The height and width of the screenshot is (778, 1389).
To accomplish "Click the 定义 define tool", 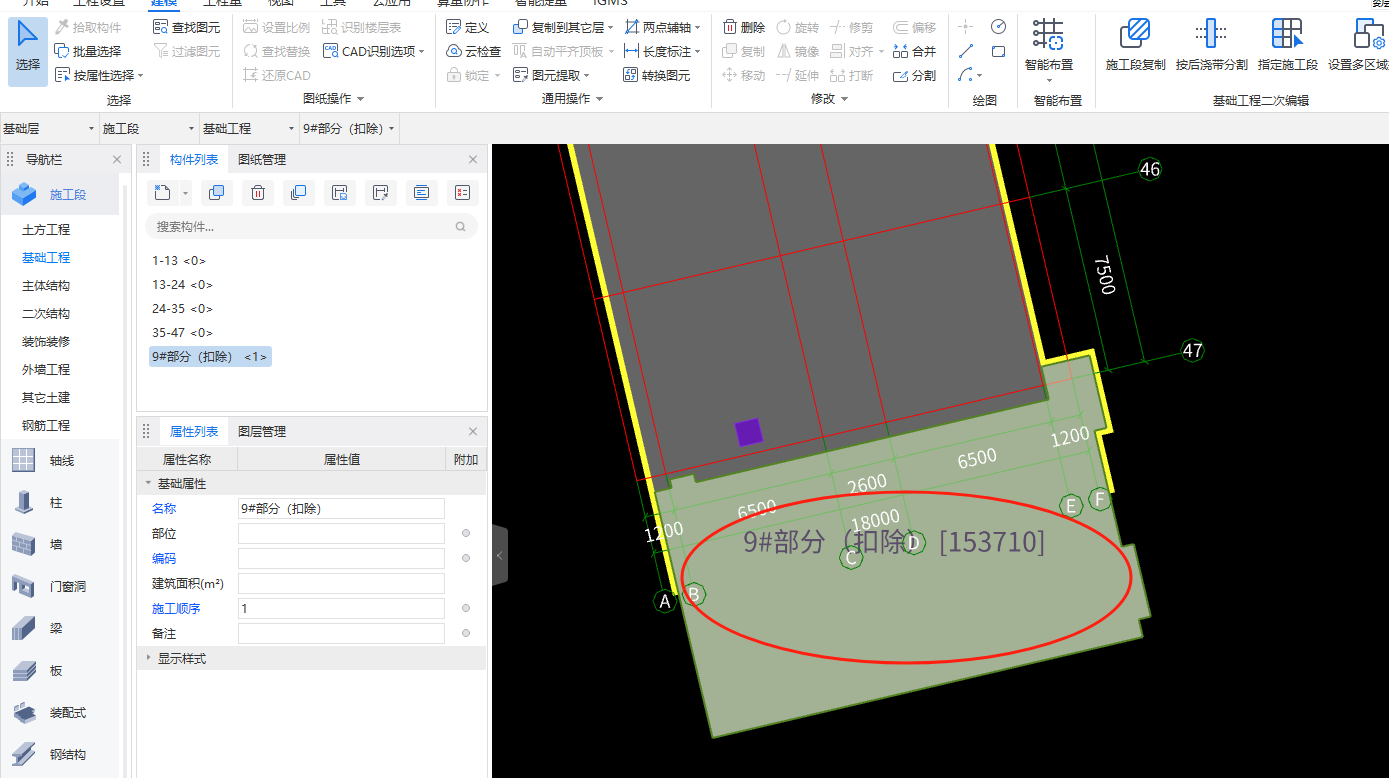I will pyautogui.click(x=467, y=27).
